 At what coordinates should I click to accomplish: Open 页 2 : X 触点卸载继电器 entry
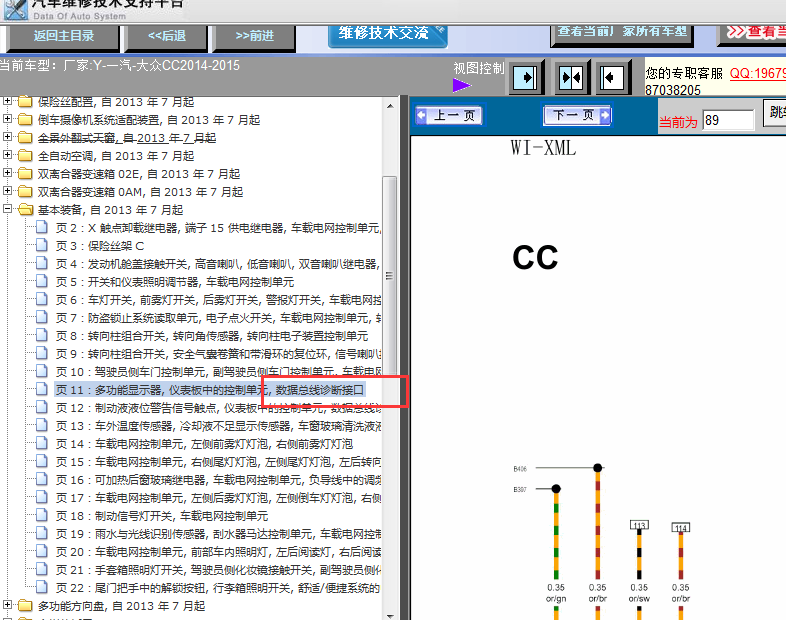218,228
